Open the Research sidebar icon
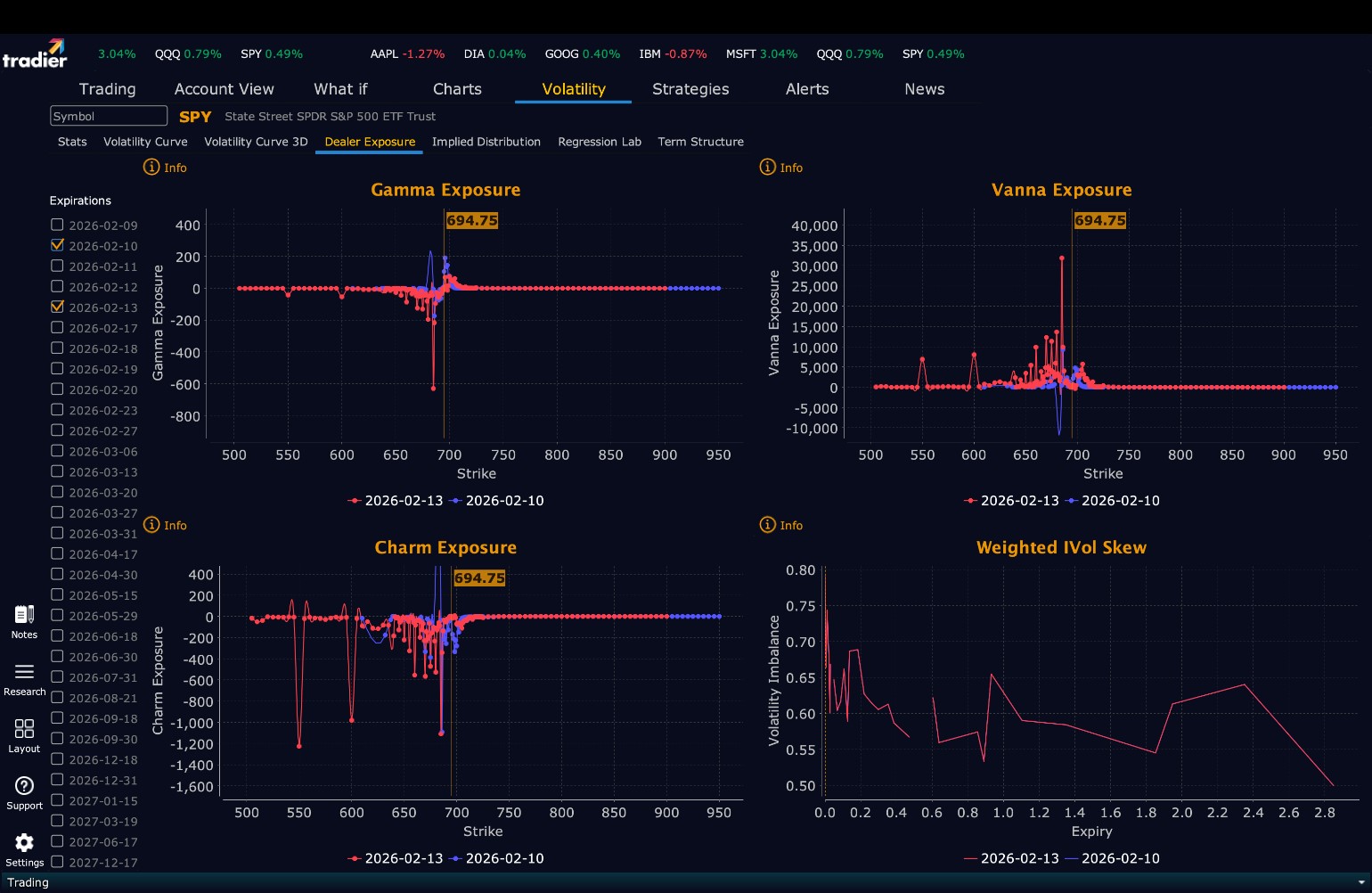 click(x=24, y=671)
